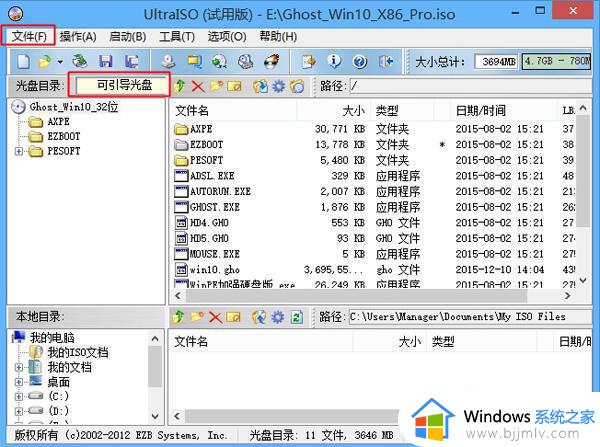Expand the 桌面 tree node
This screenshot has width=600, height=447.
pyautogui.click(x=18, y=382)
